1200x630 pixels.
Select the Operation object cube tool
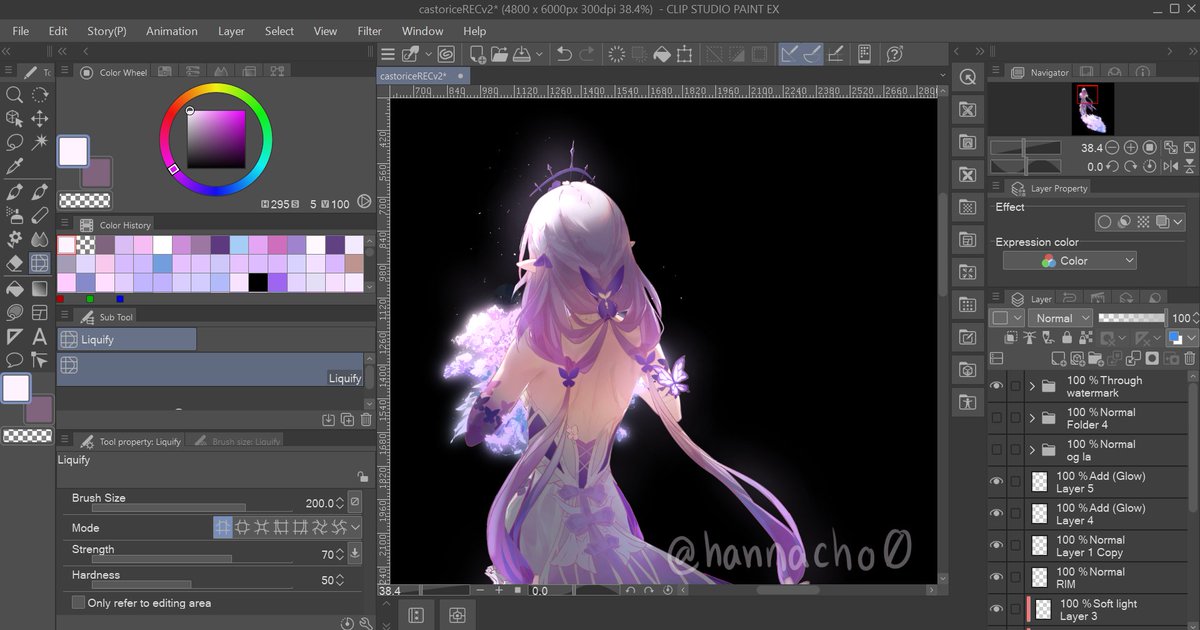point(15,119)
